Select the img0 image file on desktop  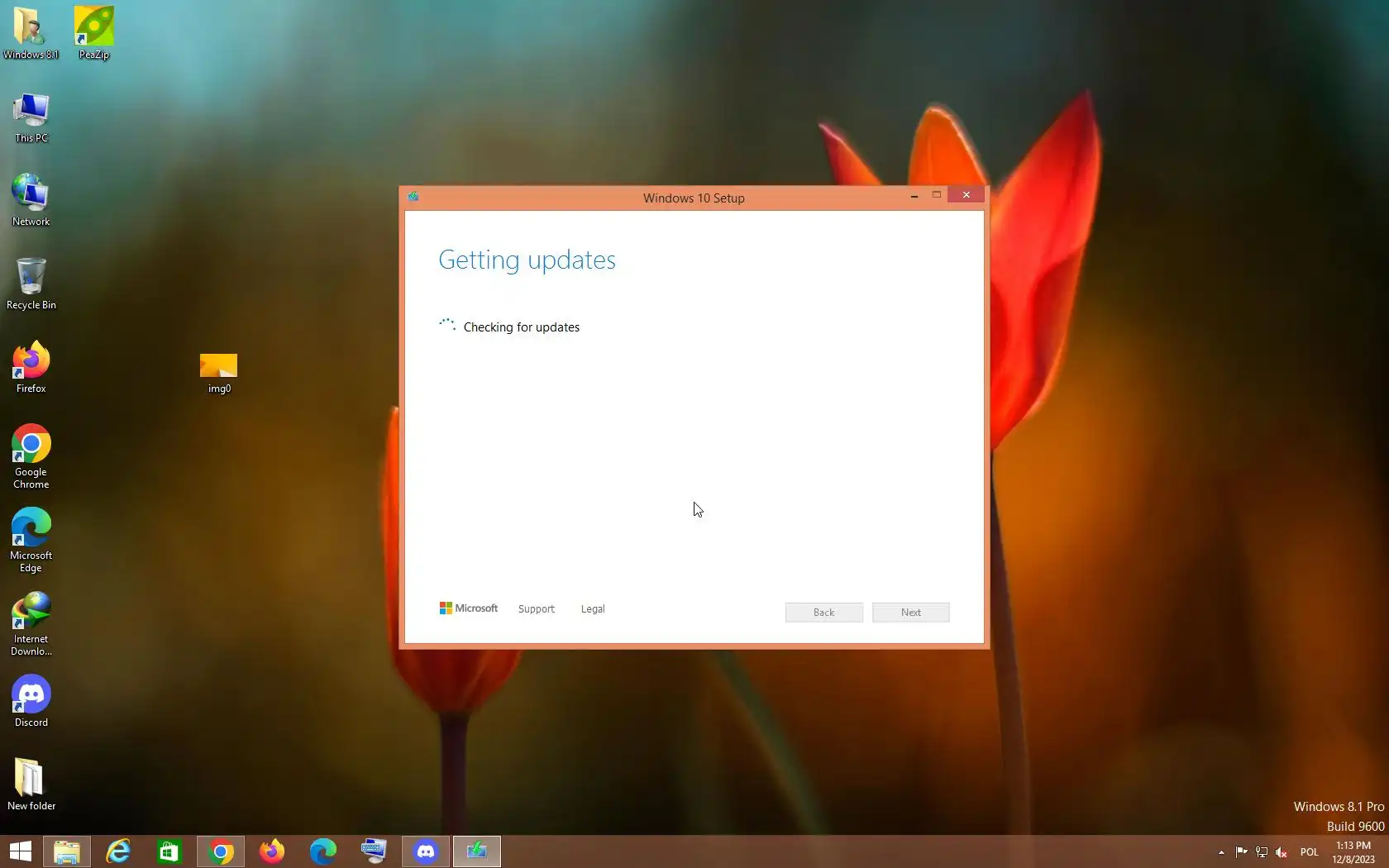pyautogui.click(x=219, y=374)
